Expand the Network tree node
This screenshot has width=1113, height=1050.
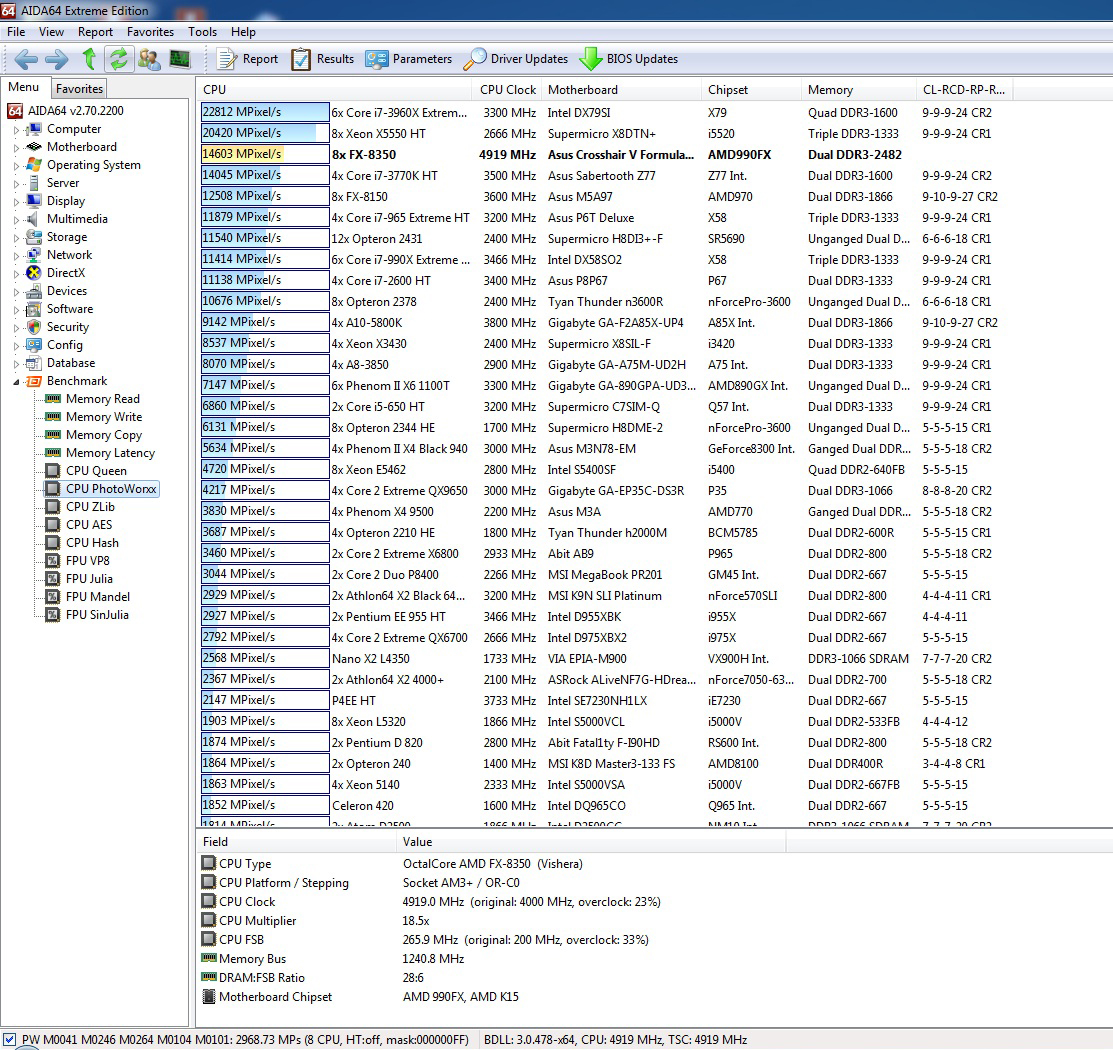[16, 256]
